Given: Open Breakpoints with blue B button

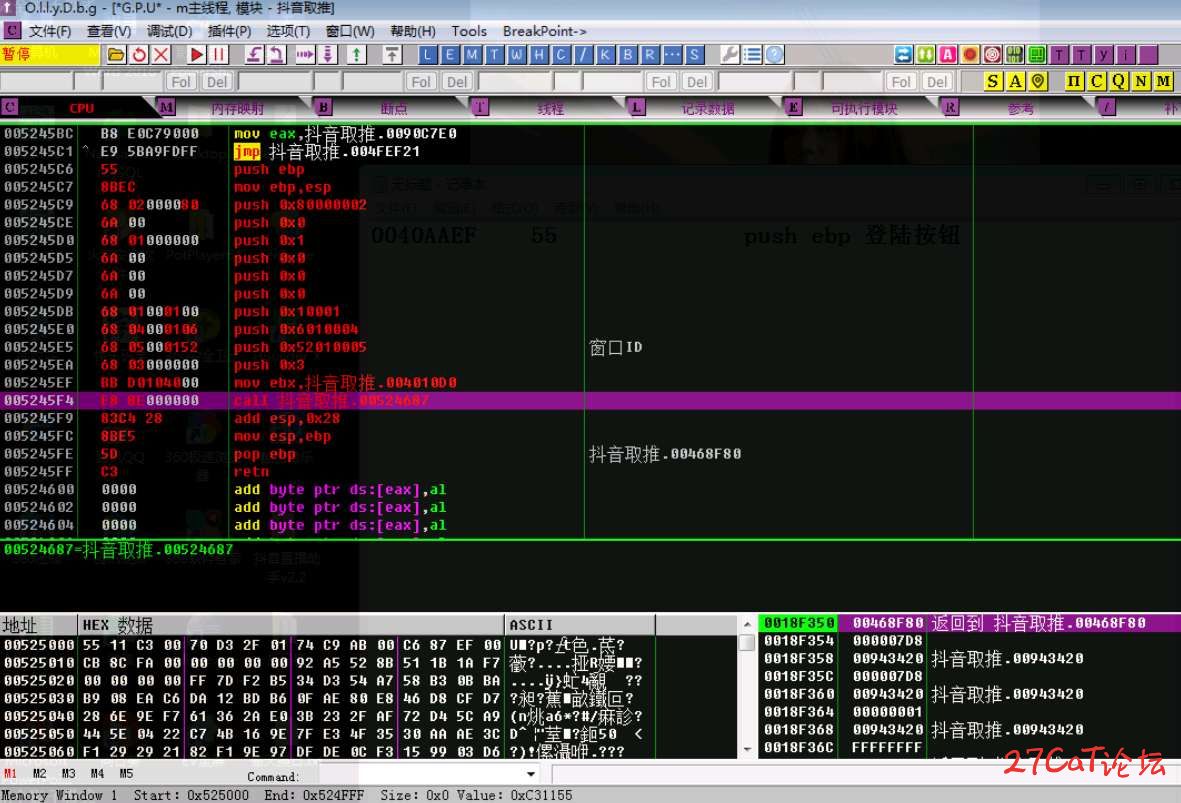Looking at the screenshot, I should tap(627, 54).
